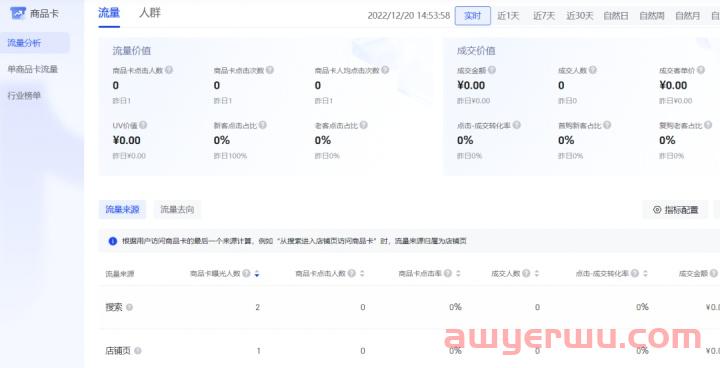720x368 pixels.
Task: Open help icon beside 首购新客占比
Action: point(607,125)
